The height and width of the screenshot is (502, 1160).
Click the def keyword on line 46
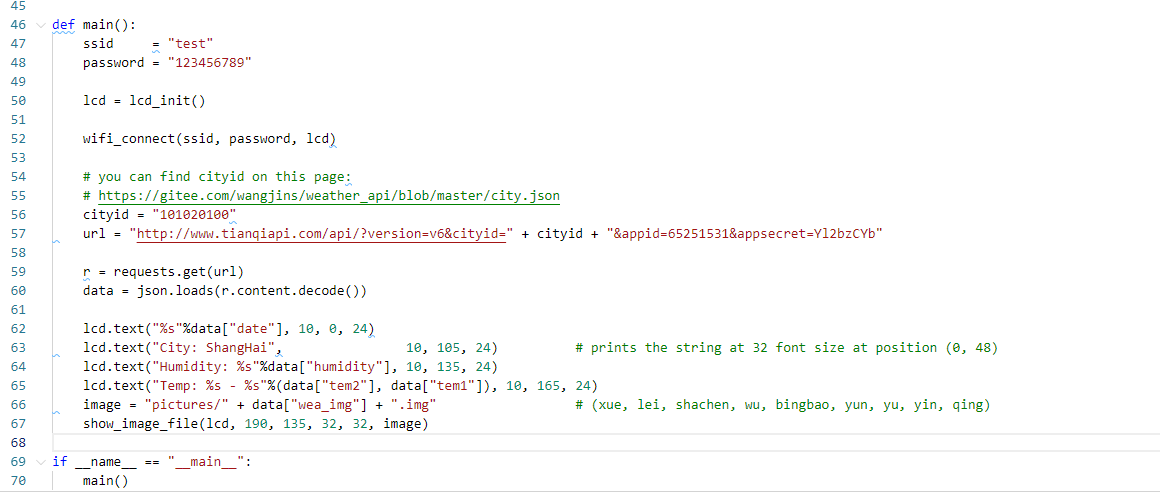[64, 24]
